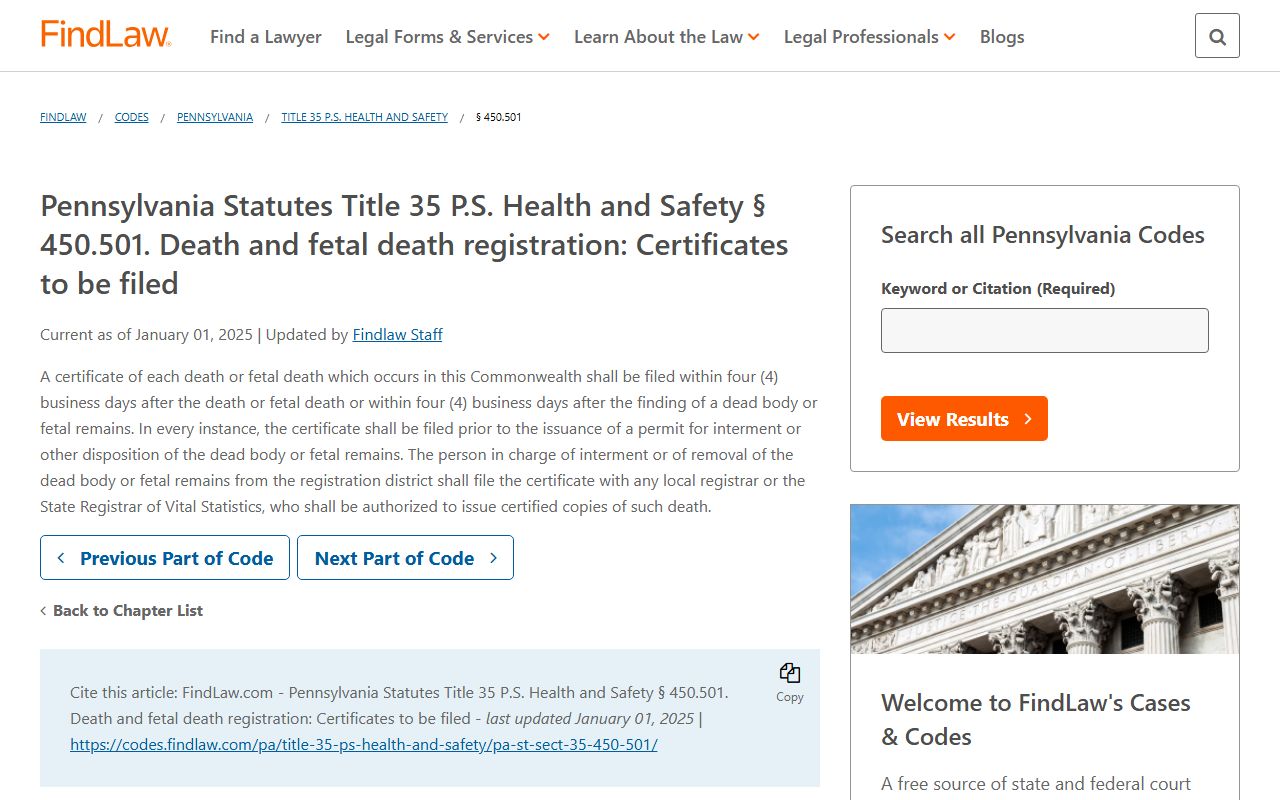Expand Learn About the Law menu

point(667,37)
